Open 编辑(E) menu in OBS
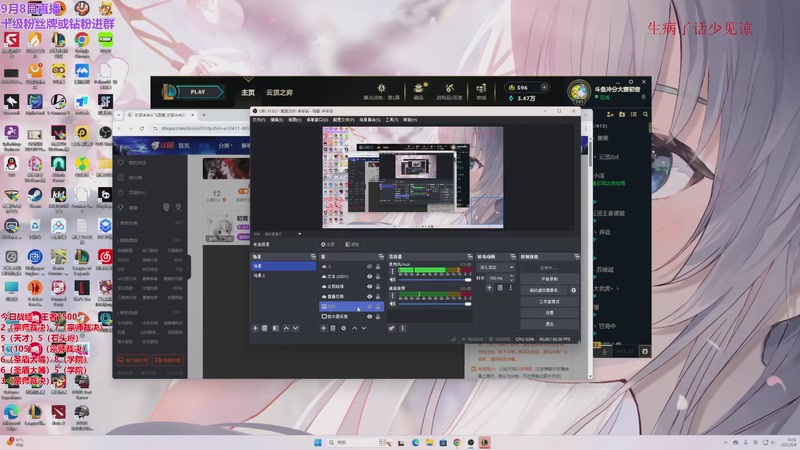This screenshot has height=450, width=800. (x=277, y=120)
